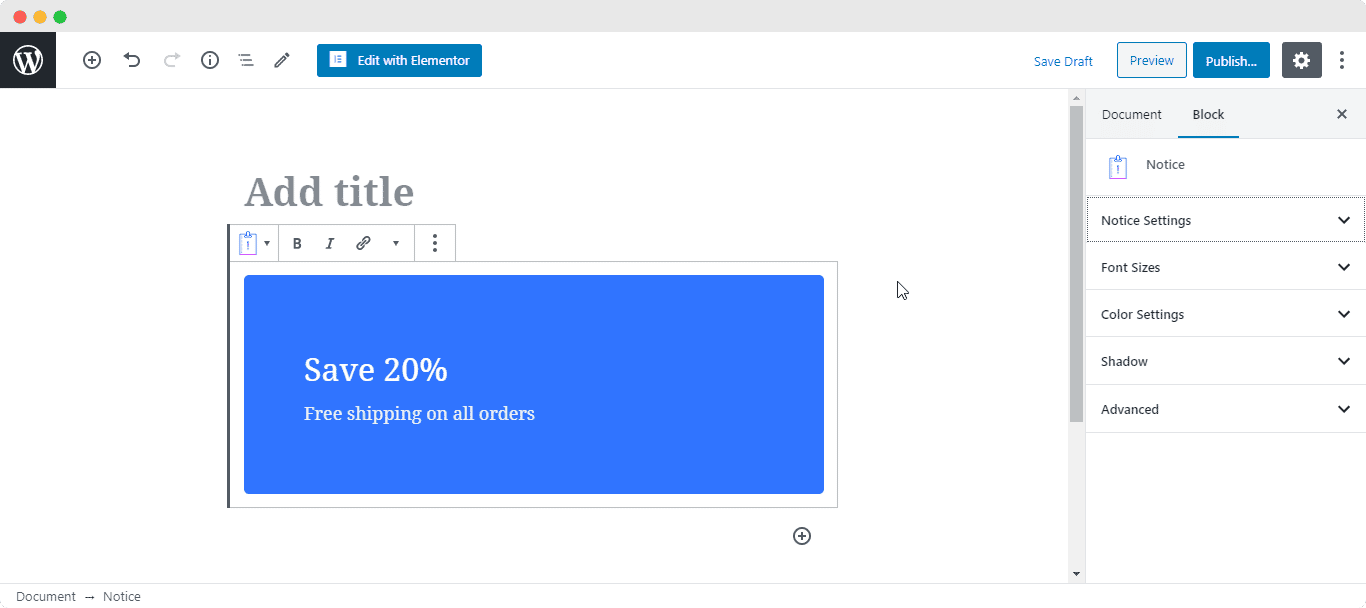Open more rich text controls dropdown
This screenshot has height=608, width=1366.
pos(395,243)
